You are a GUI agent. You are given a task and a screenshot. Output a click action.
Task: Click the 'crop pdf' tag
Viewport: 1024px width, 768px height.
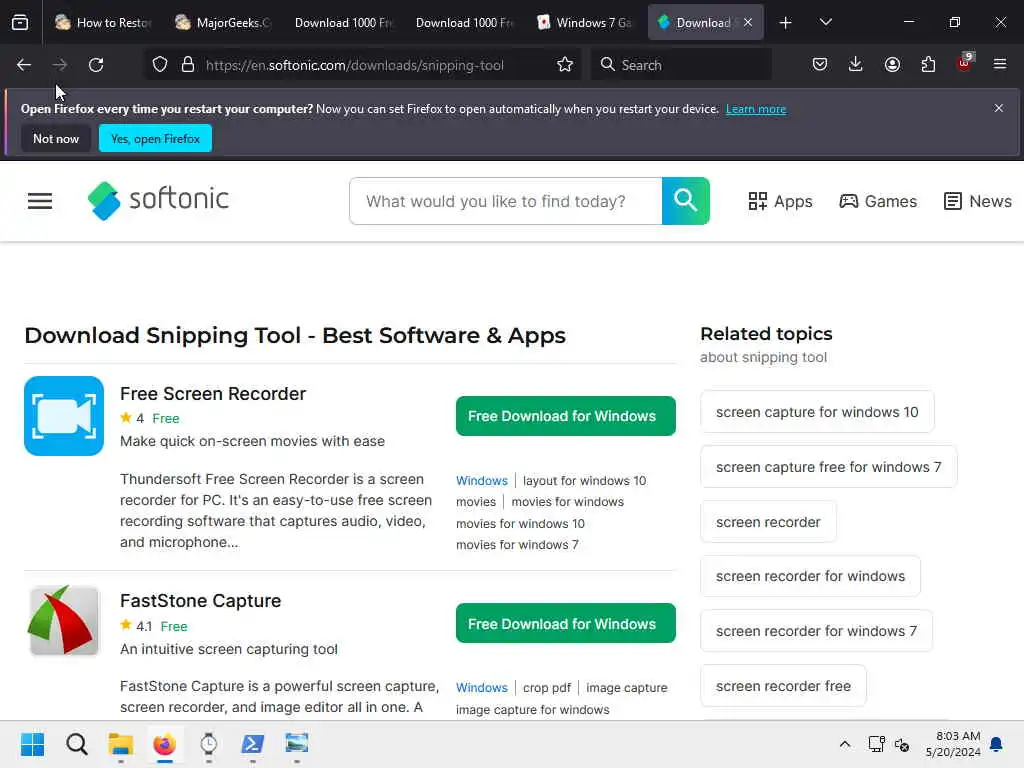click(547, 688)
